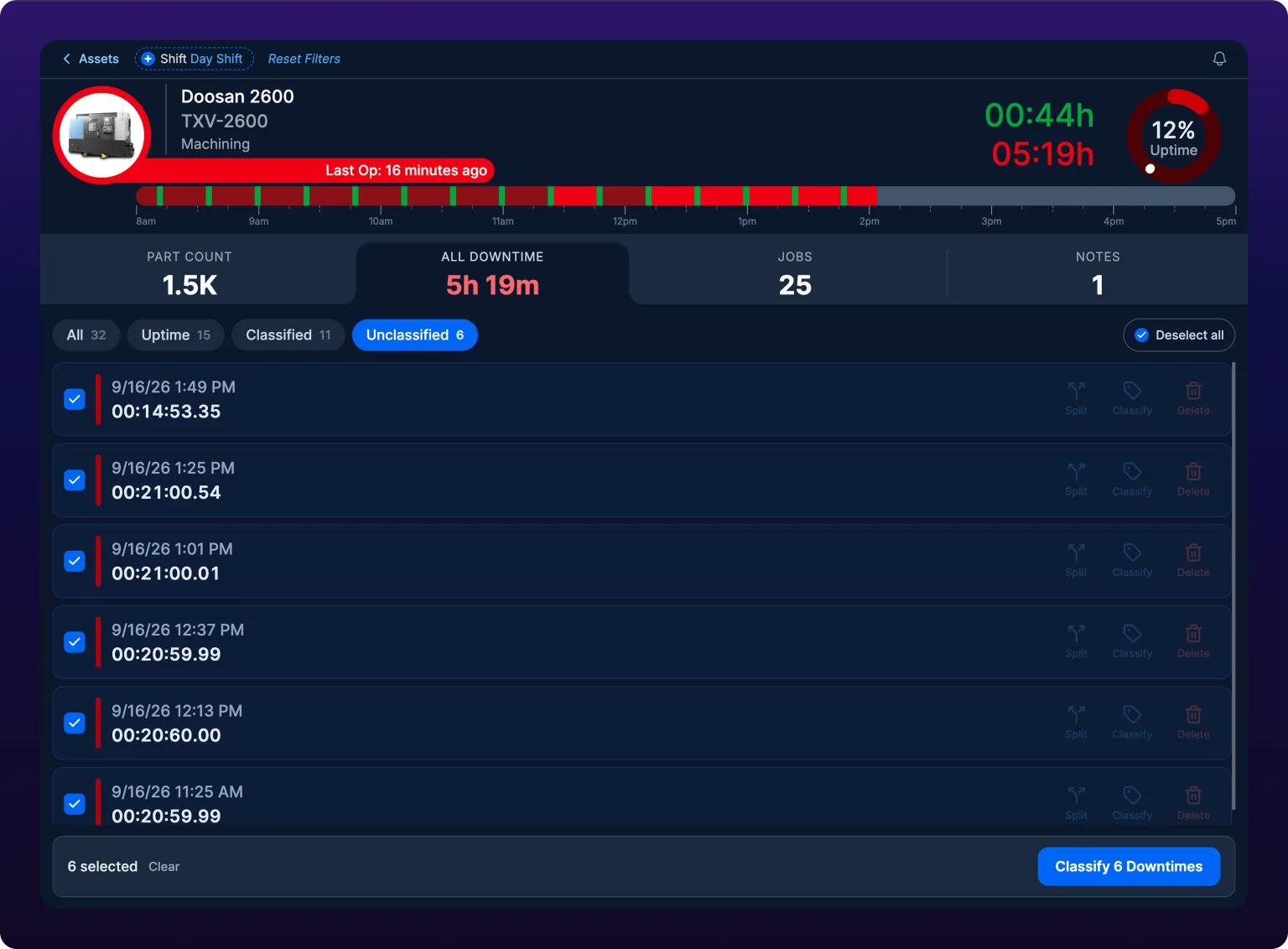Click the plus icon in Shift Day Shift filter
Screen dimensions: 1288x949
[x=148, y=59]
